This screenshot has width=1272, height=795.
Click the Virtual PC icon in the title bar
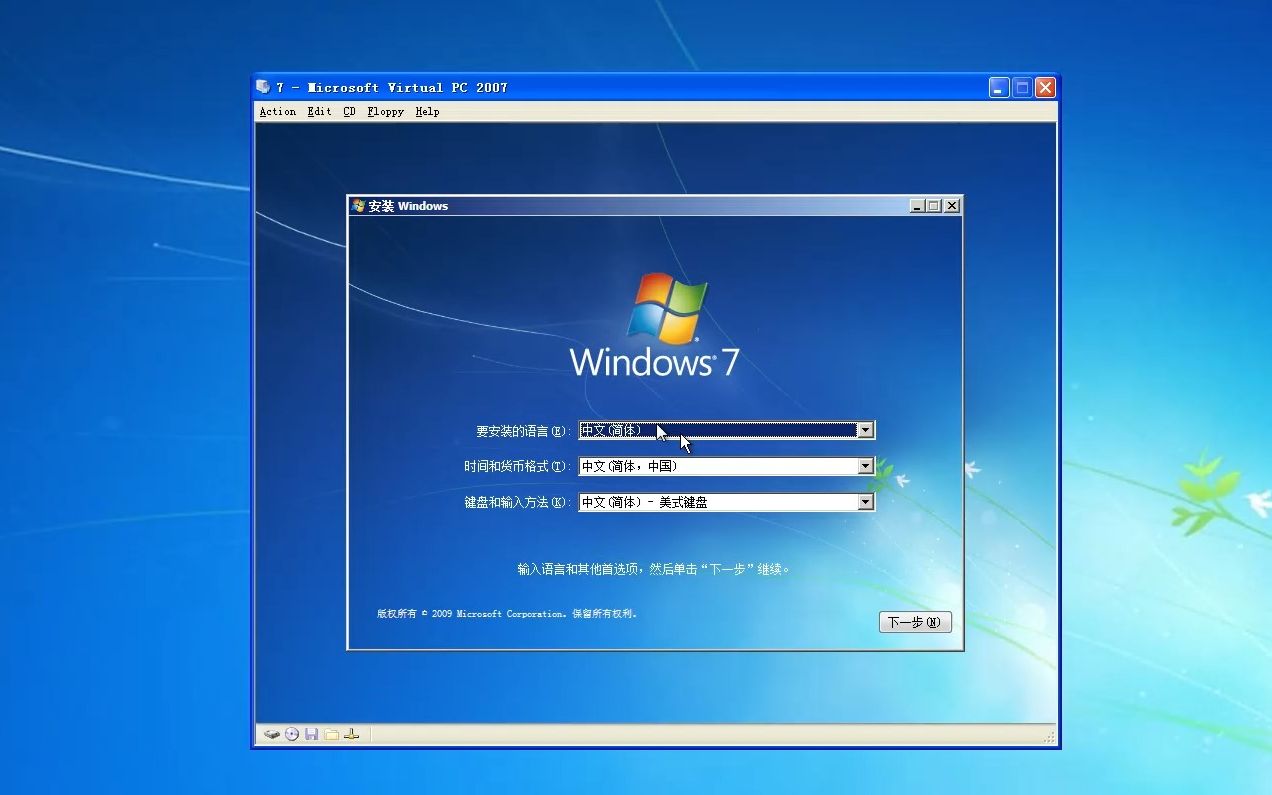262,87
